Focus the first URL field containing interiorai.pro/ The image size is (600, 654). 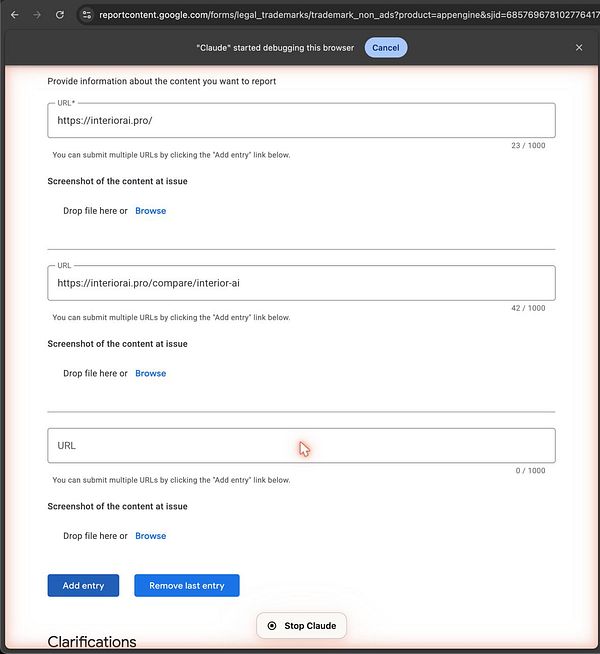pyautogui.click(x=301, y=121)
